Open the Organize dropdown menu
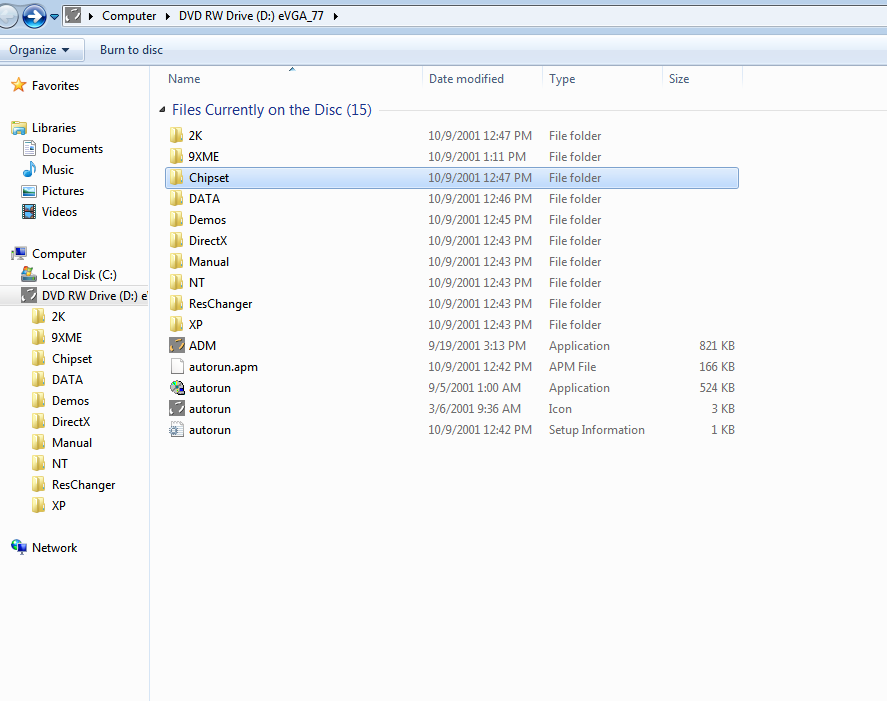The height and width of the screenshot is (701, 887). point(35,49)
